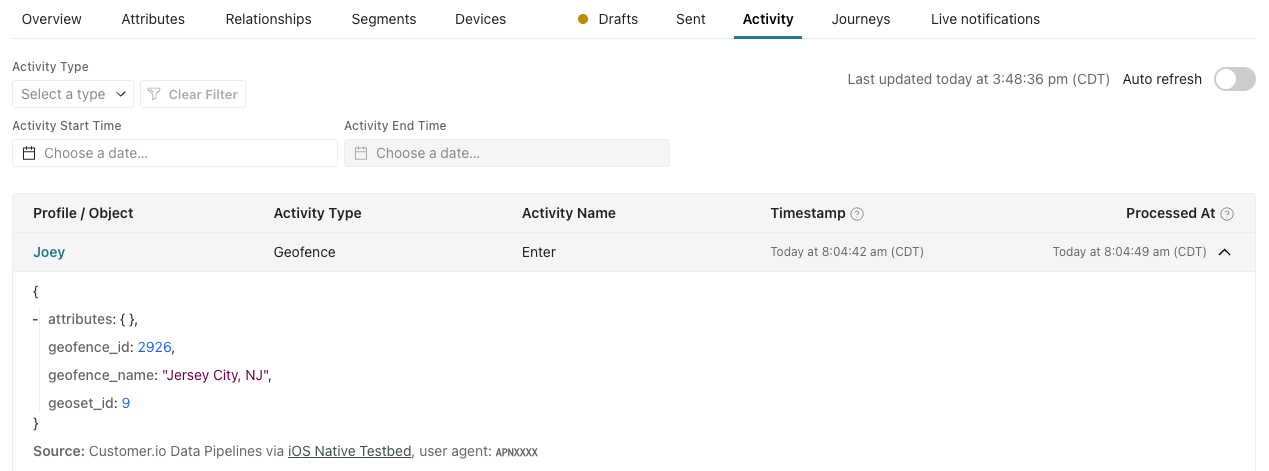Toggle the Auto refresh switch
The image size is (1269, 471).
coord(1235,79)
